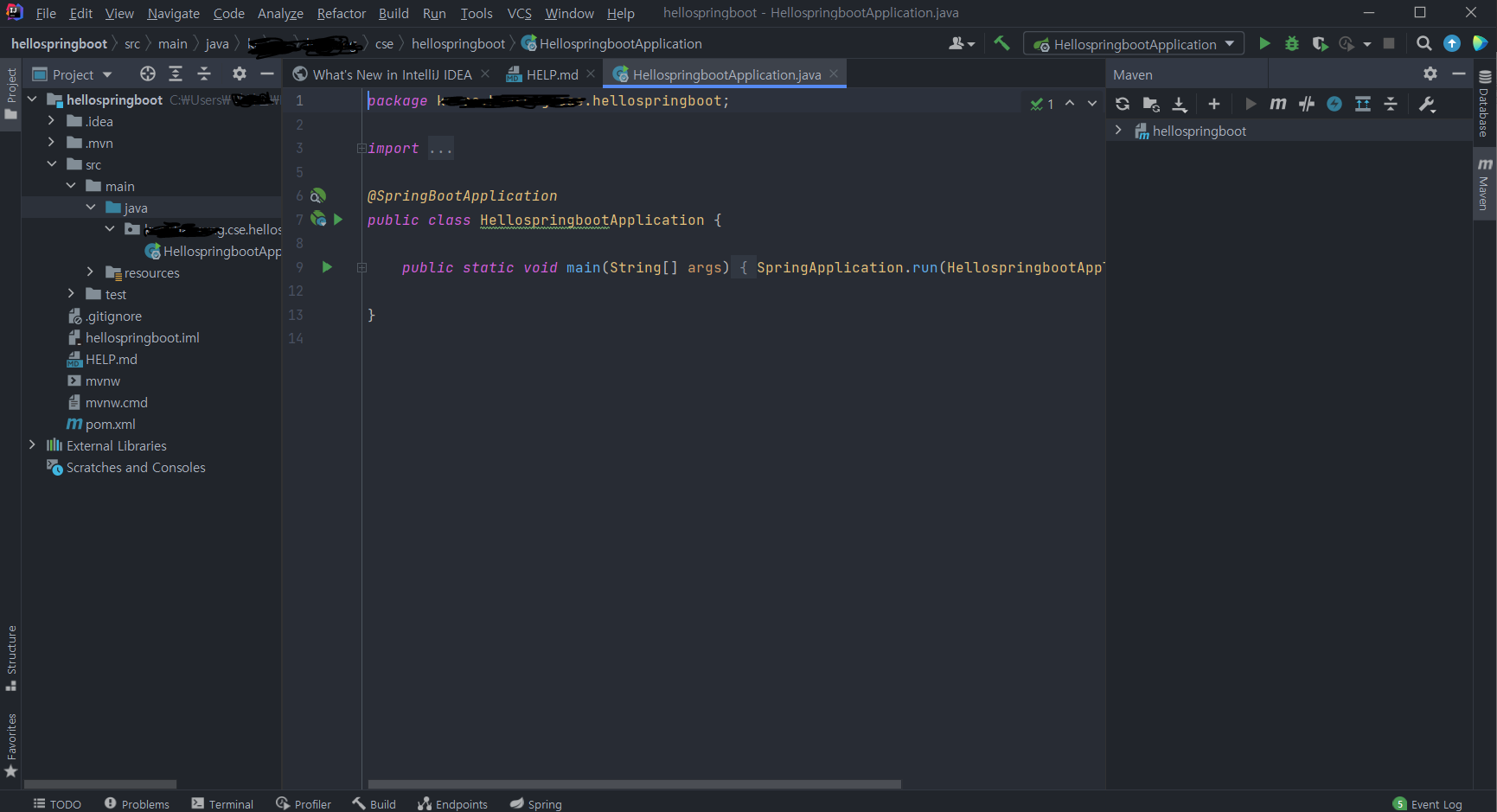This screenshot has height=812, width=1497.
Task: Open the VCS menu
Action: [519, 13]
